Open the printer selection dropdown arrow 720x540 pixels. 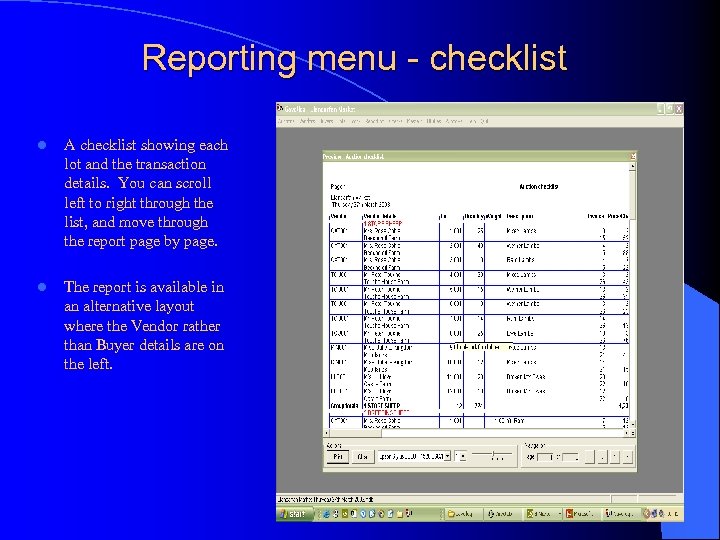(447, 456)
